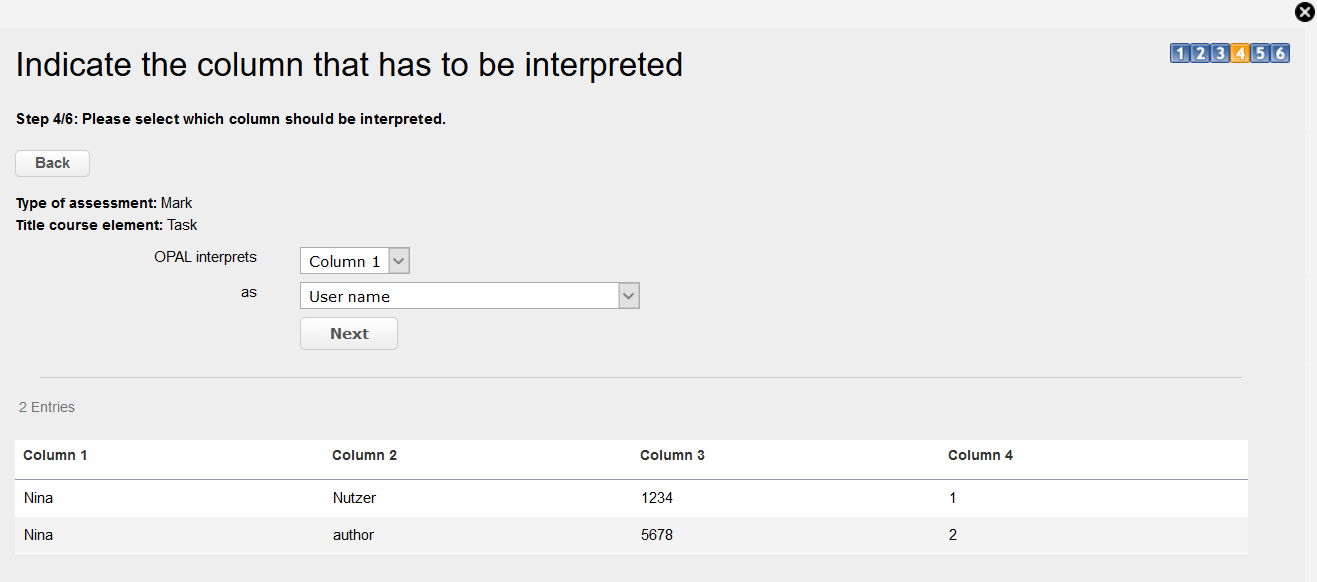The width and height of the screenshot is (1317, 582).
Task: Click wizard step 1 indicator
Action: point(1180,54)
